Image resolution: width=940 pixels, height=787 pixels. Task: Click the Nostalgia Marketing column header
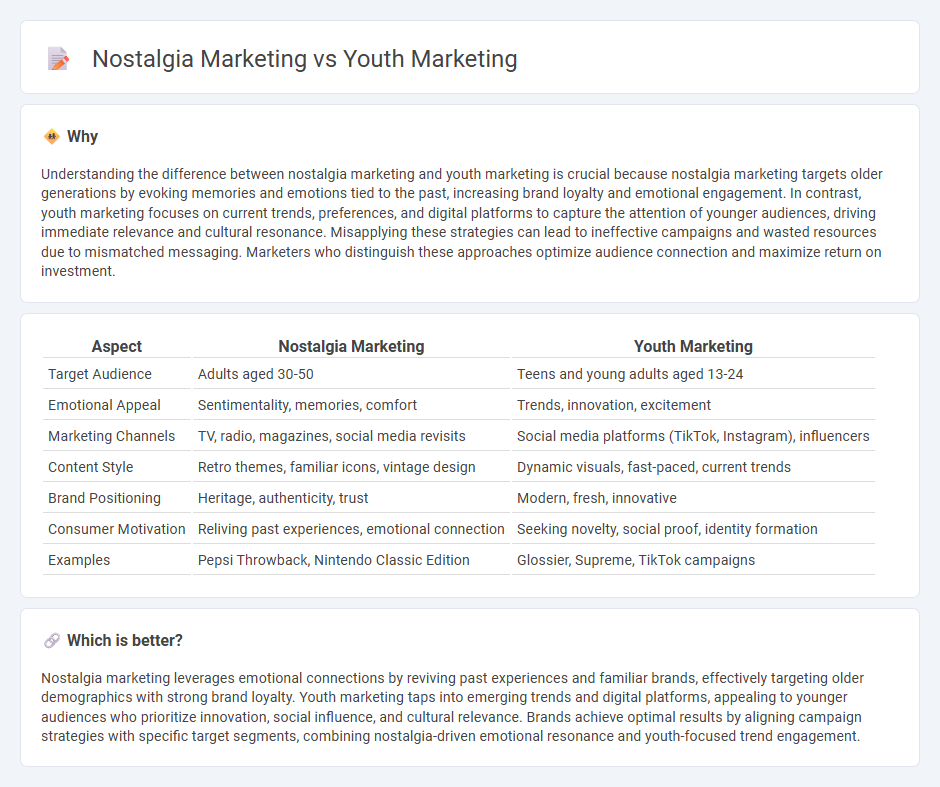pyautogui.click(x=351, y=346)
